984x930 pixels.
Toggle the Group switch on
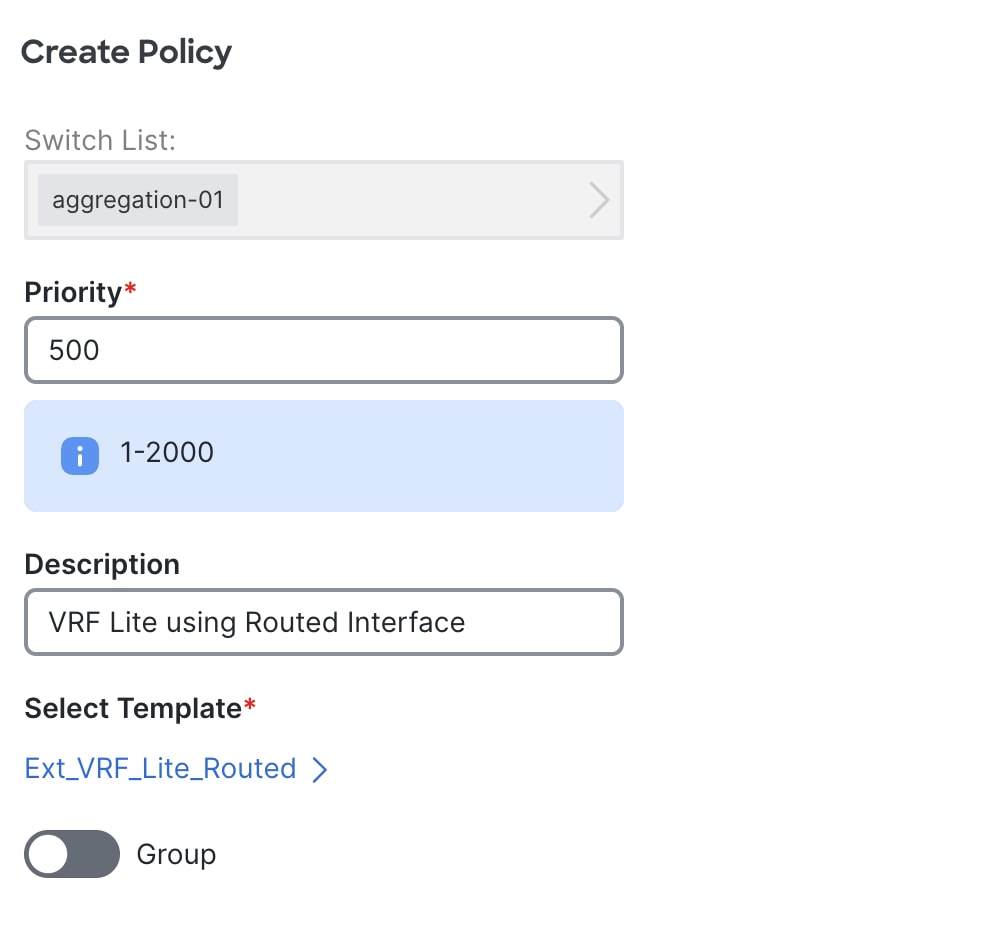coord(71,854)
